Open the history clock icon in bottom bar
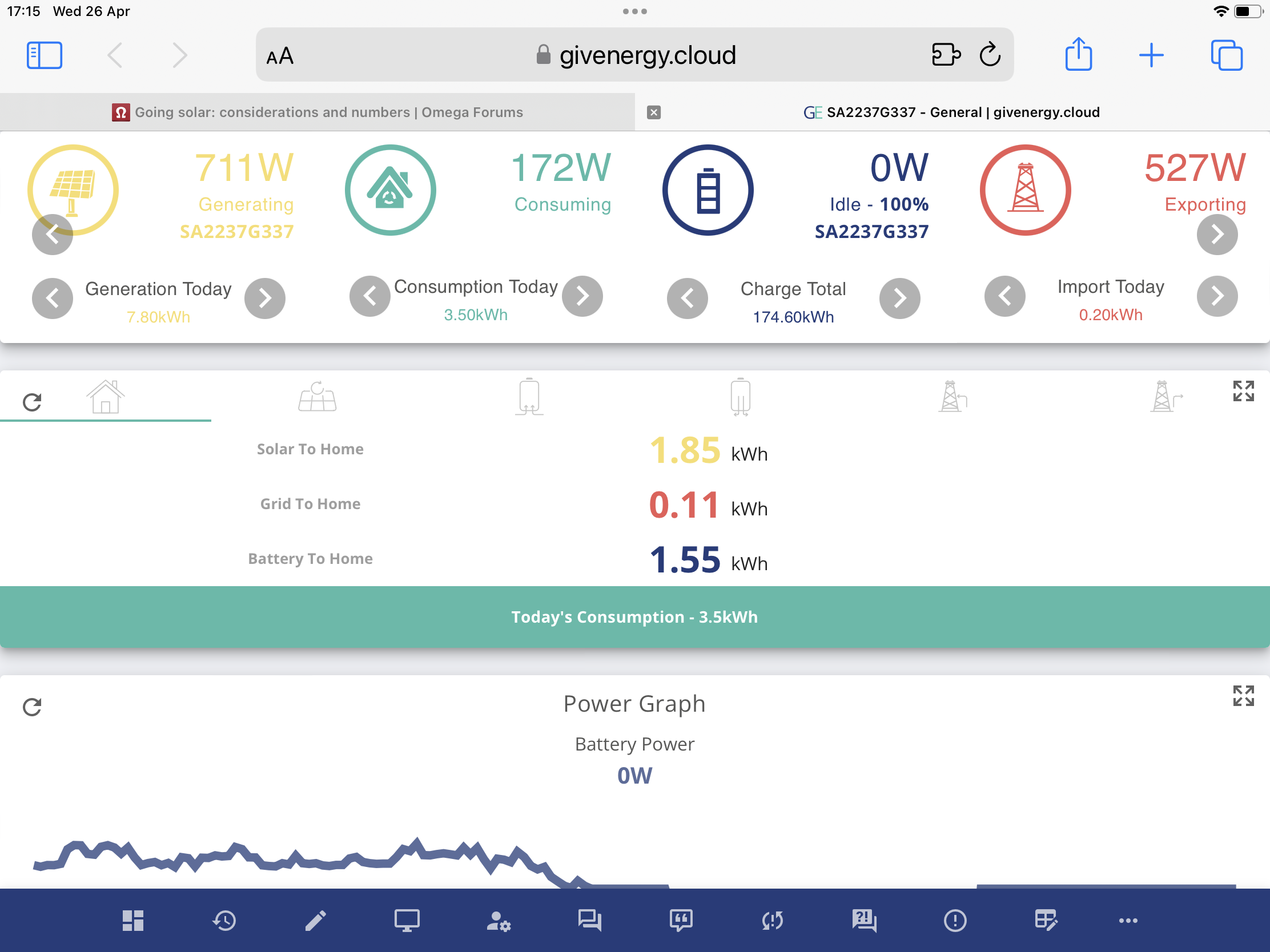The width and height of the screenshot is (1270, 952). (x=224, y=921)
